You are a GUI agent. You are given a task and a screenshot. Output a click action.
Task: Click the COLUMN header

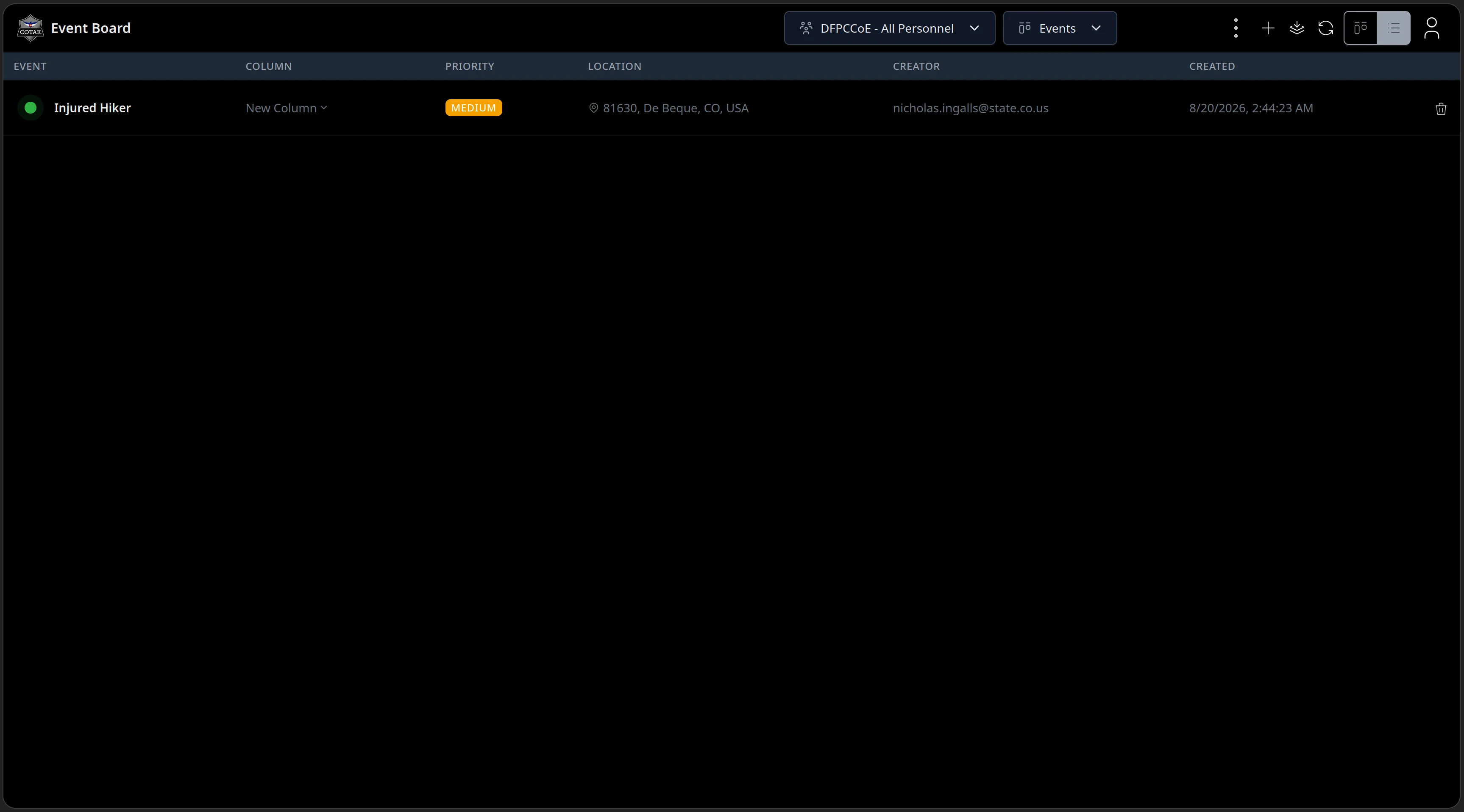coord(269,66)
